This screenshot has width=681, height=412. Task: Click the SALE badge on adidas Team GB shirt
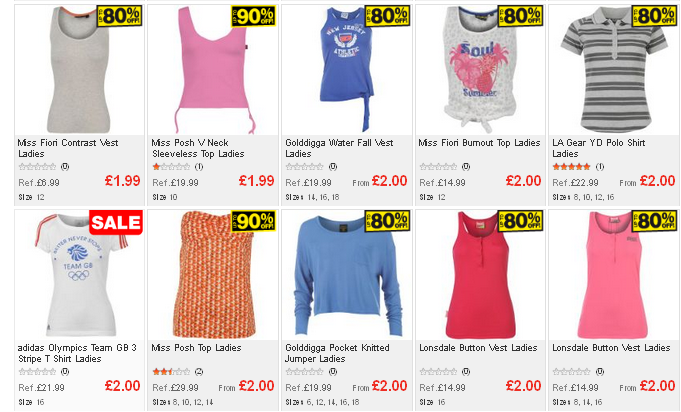coord(116,223)
